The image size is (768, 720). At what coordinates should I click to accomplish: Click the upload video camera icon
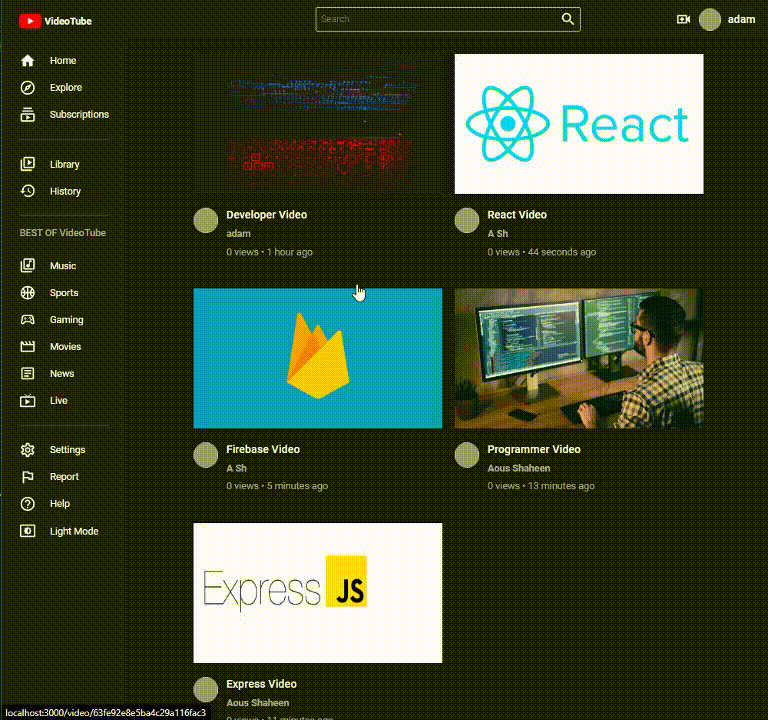click(683, 19)
